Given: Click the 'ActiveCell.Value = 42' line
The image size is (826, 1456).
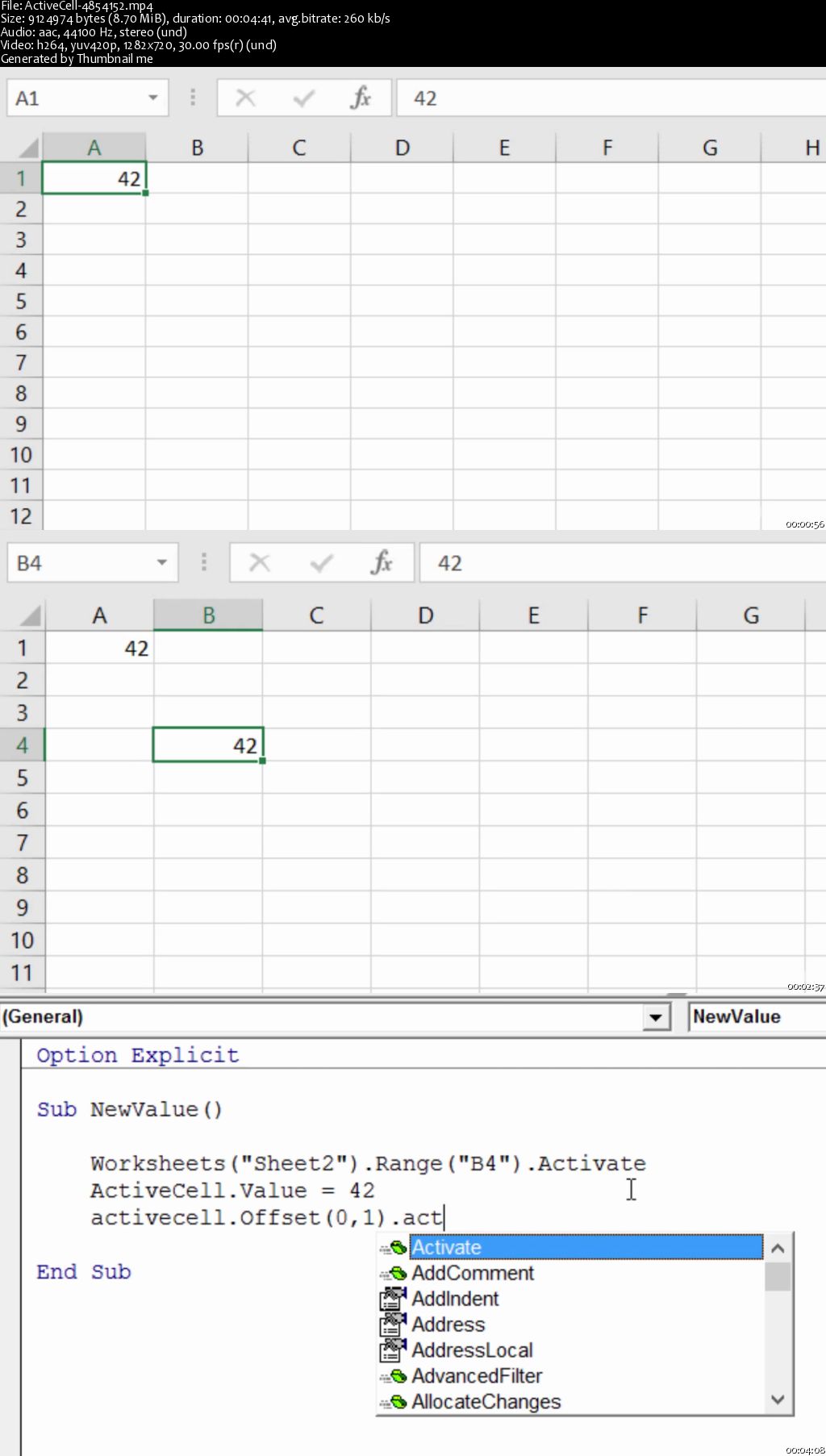Looking at the screenshot, I should (x=232, y=1191).
